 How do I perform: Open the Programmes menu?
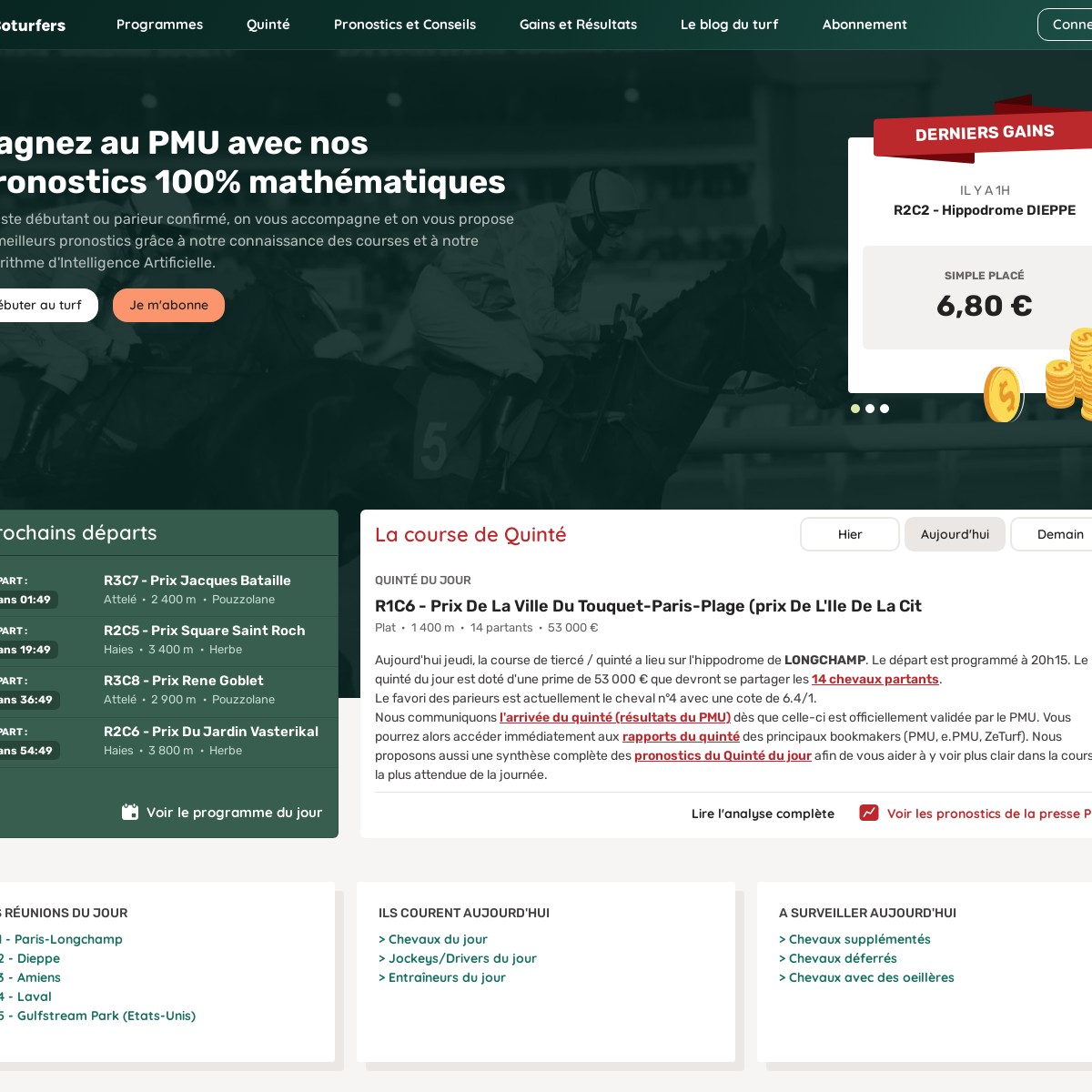click(x=160, y=25)
